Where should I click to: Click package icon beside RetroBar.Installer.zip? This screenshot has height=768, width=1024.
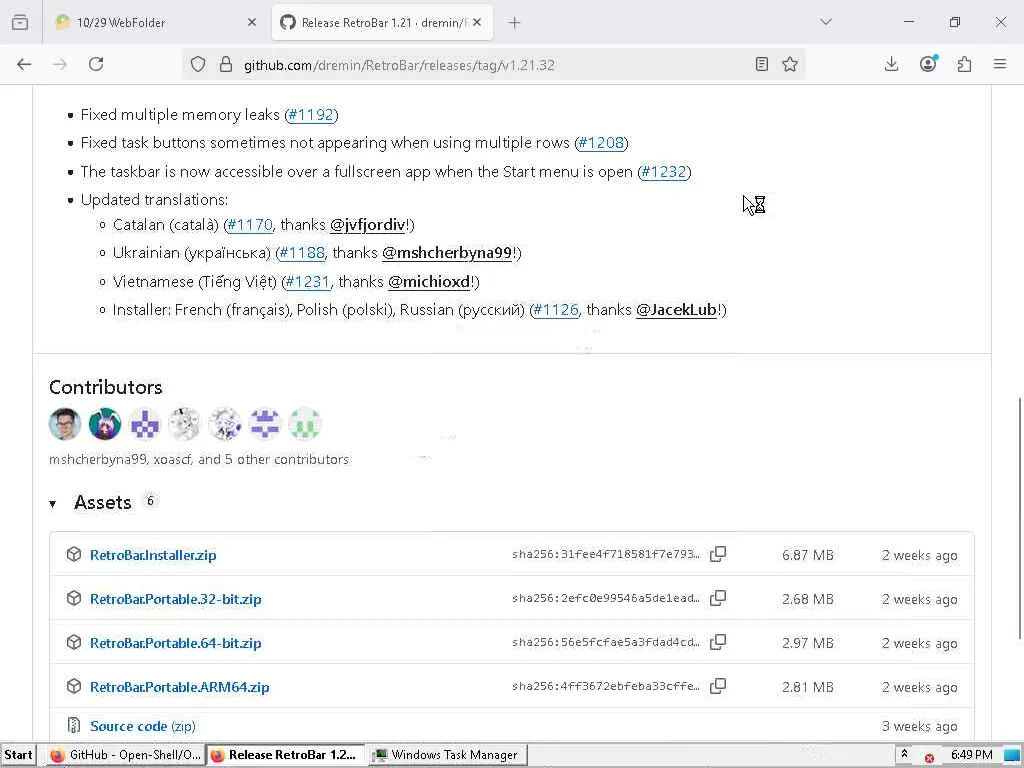[x=74, y=554]
